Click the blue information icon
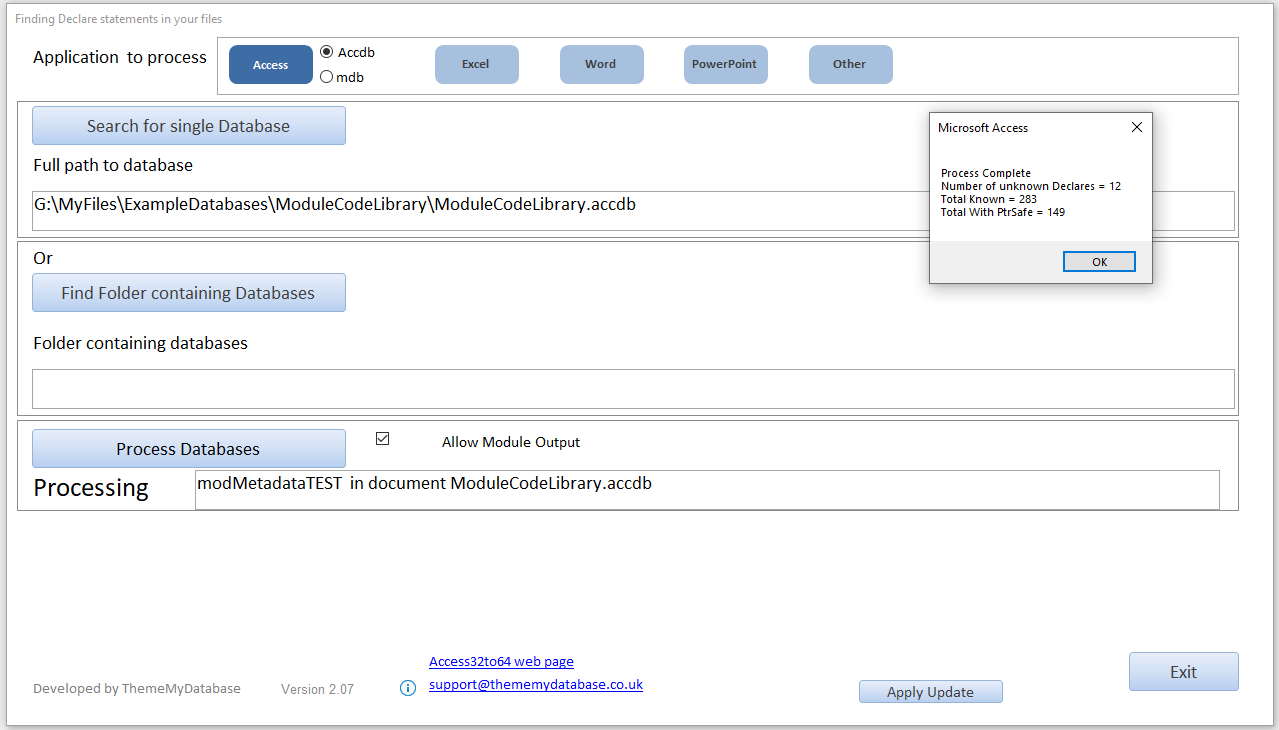Screen dimensions: 1279x730 (408, 688)
